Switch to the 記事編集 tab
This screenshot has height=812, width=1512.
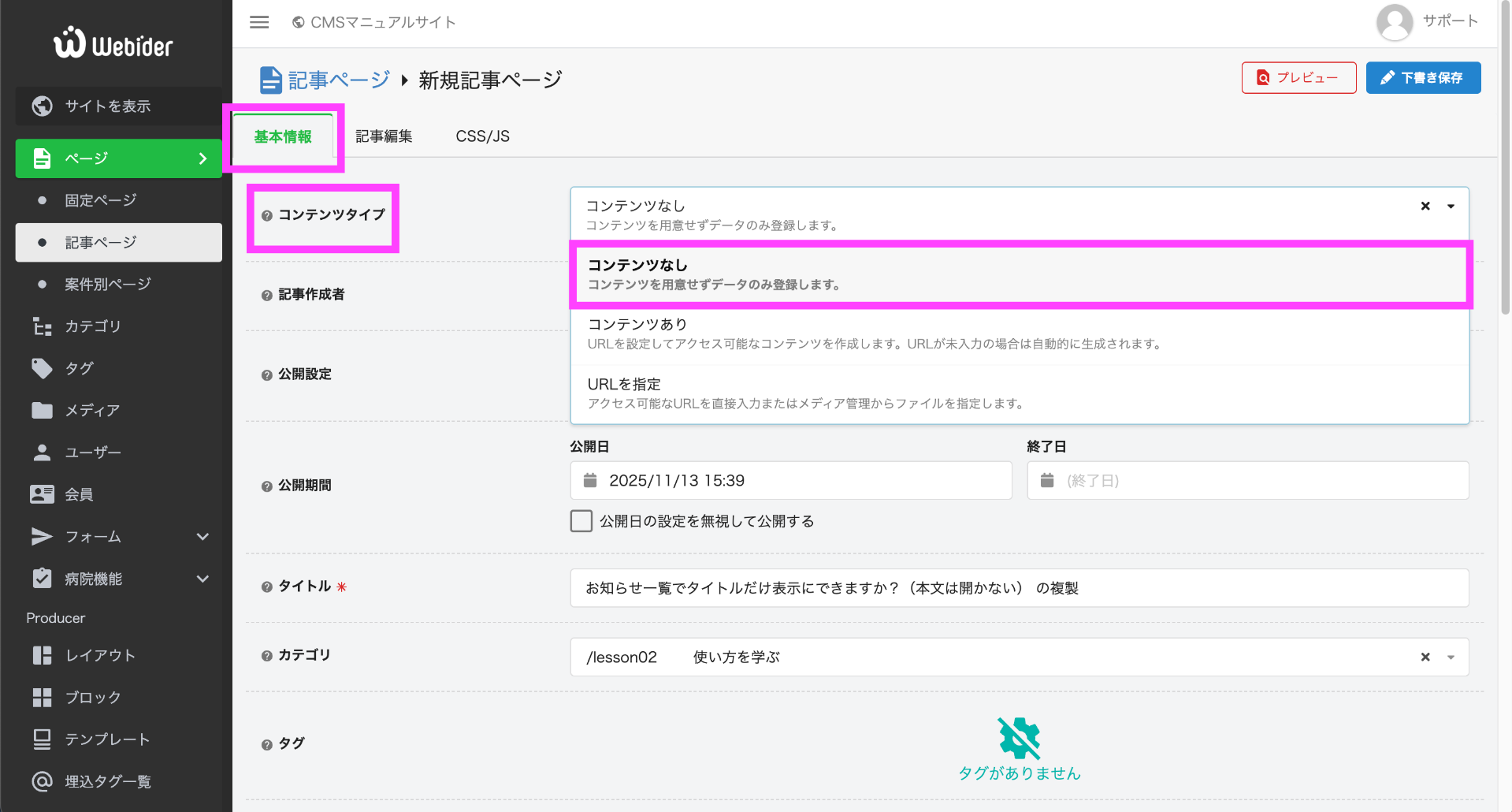click(x=384, y=136)
